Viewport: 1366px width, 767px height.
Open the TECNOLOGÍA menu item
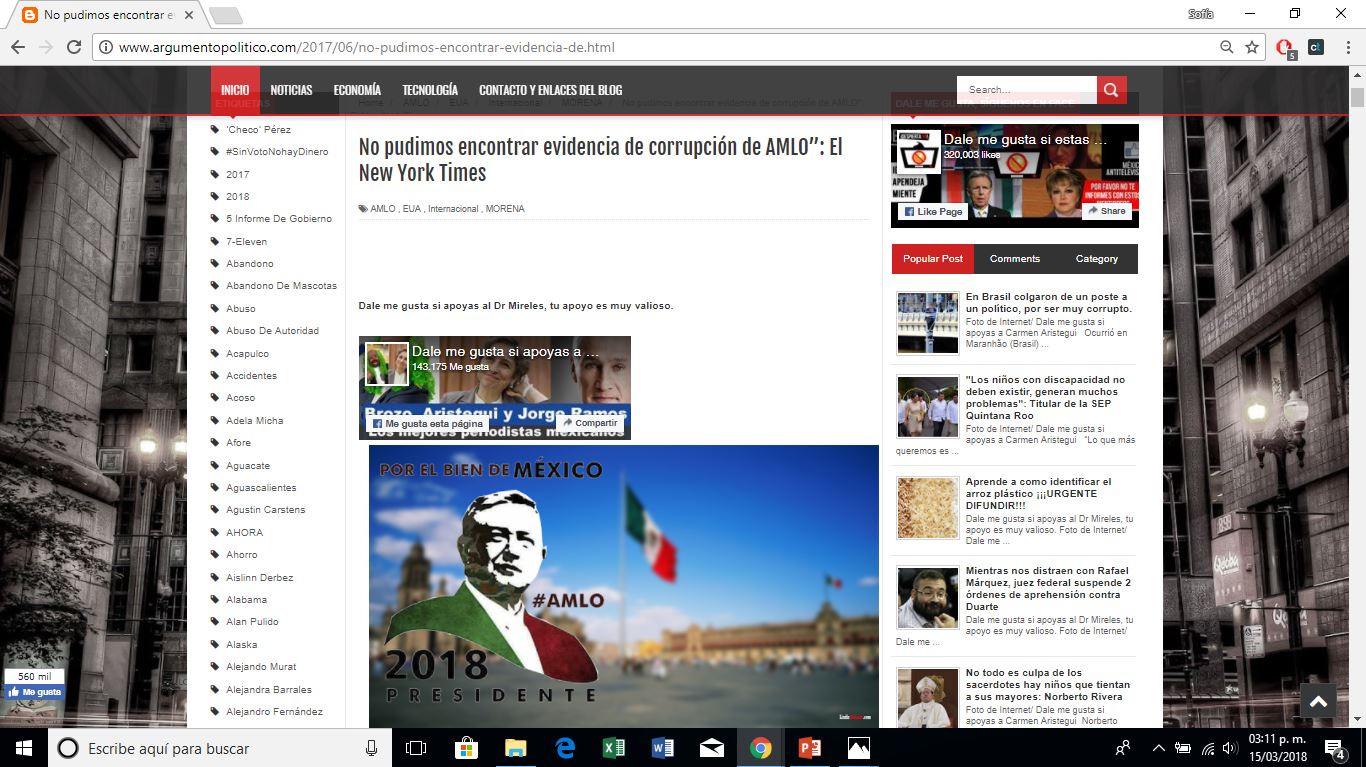click(430, 90)
